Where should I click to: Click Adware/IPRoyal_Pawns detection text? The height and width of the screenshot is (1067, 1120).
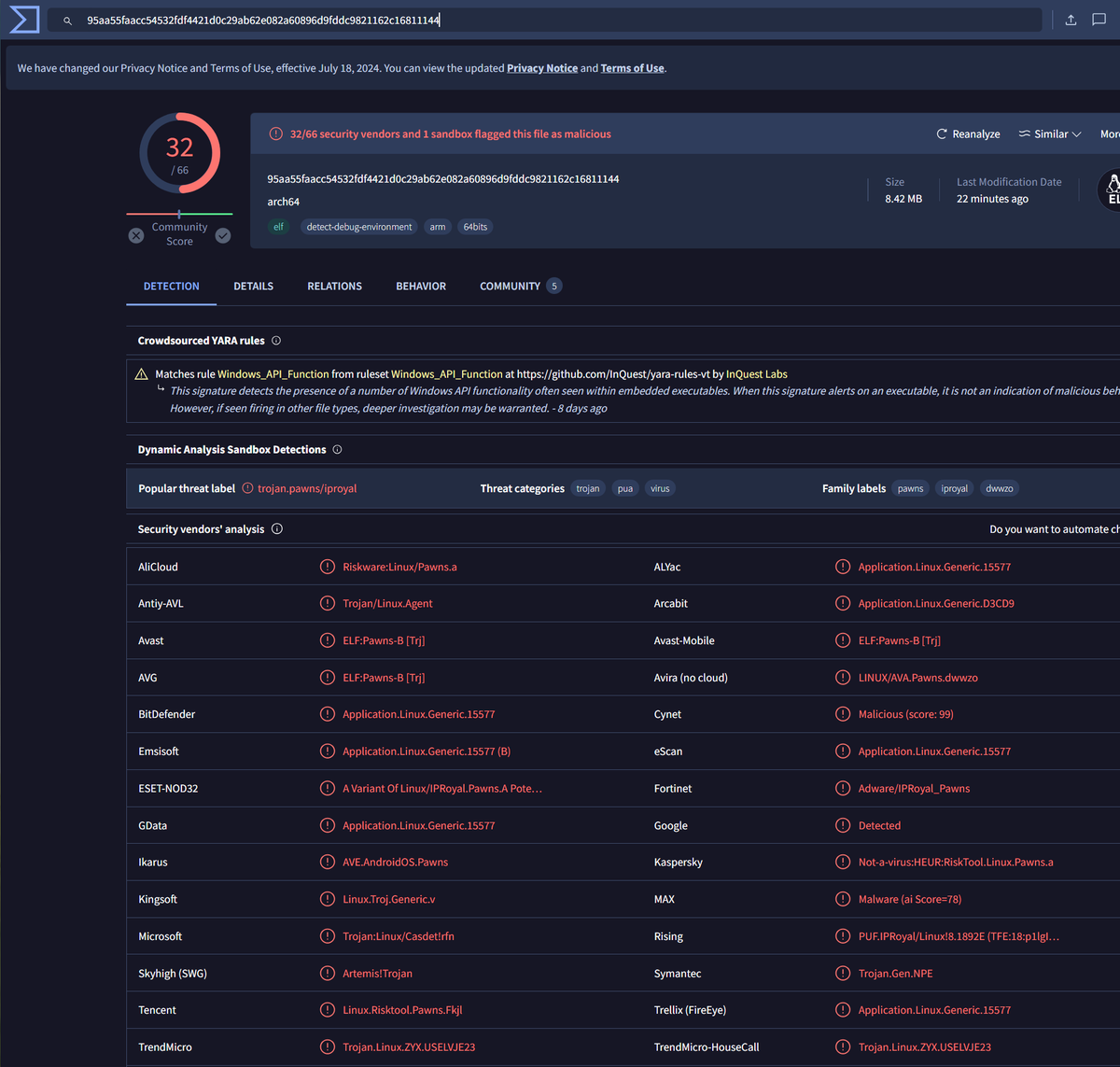(915, 789)
